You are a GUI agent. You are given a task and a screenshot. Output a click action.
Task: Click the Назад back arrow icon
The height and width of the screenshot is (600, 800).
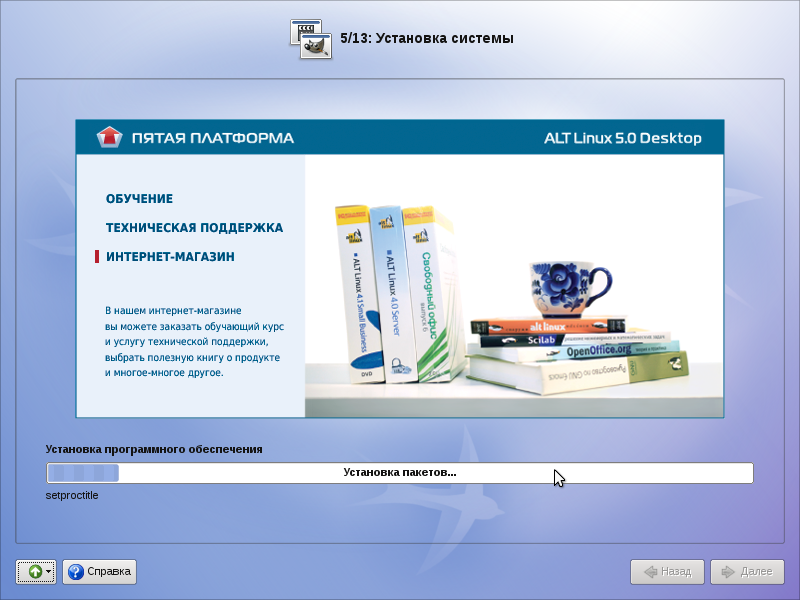tap(650, 572)
